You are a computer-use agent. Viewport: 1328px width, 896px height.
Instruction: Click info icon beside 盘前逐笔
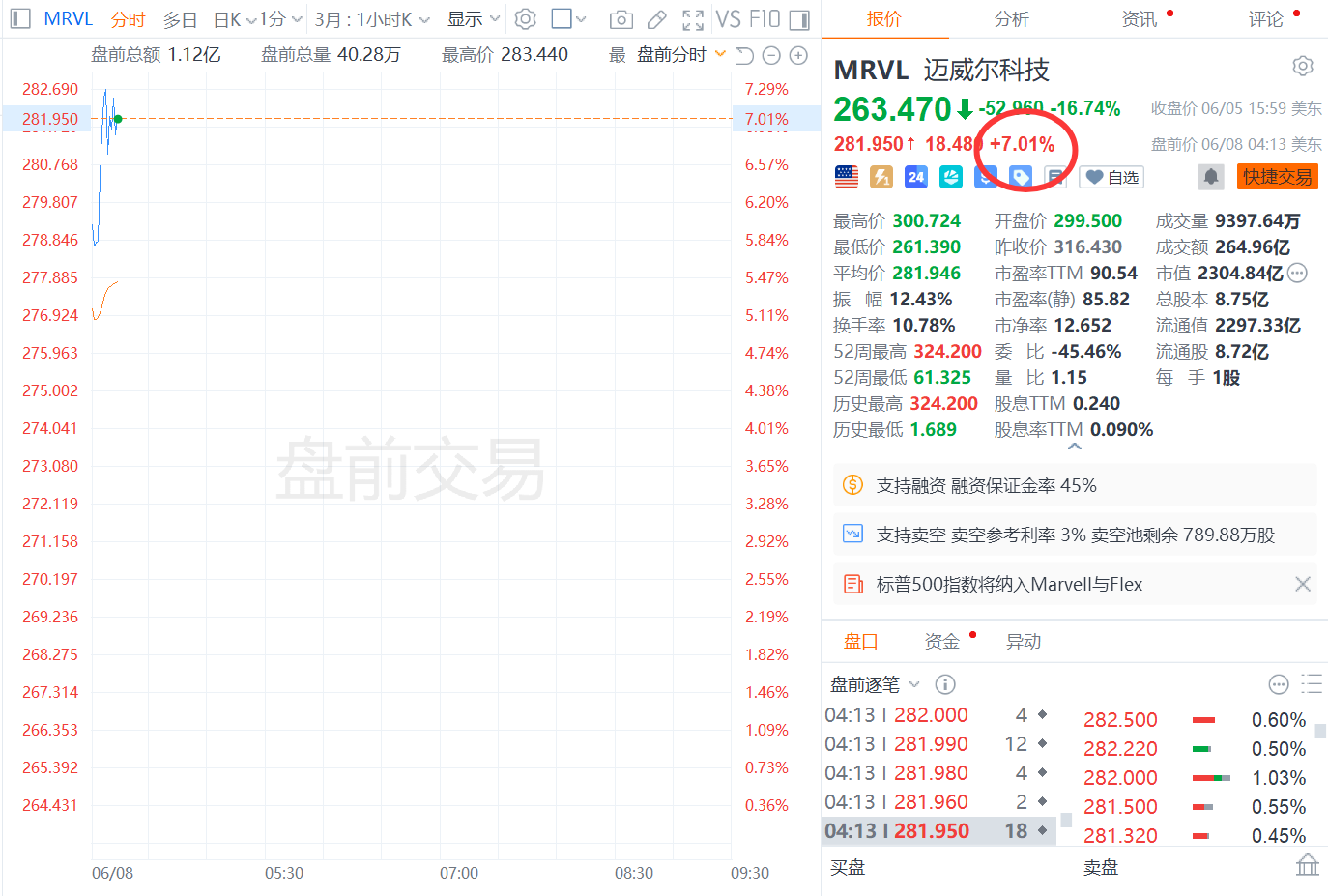[x=945, y=684]
